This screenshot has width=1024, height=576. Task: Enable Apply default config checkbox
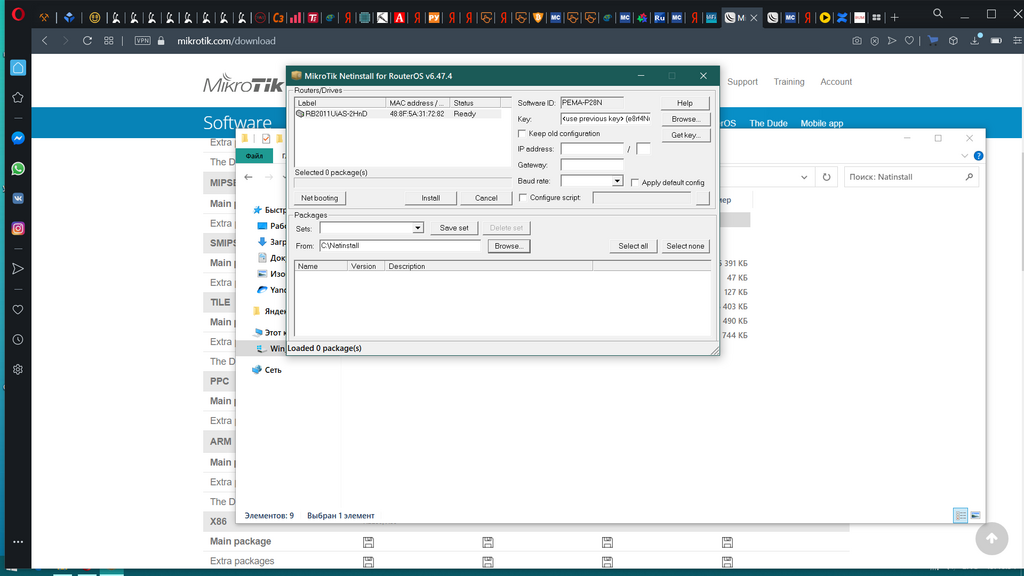pos(635,182)
